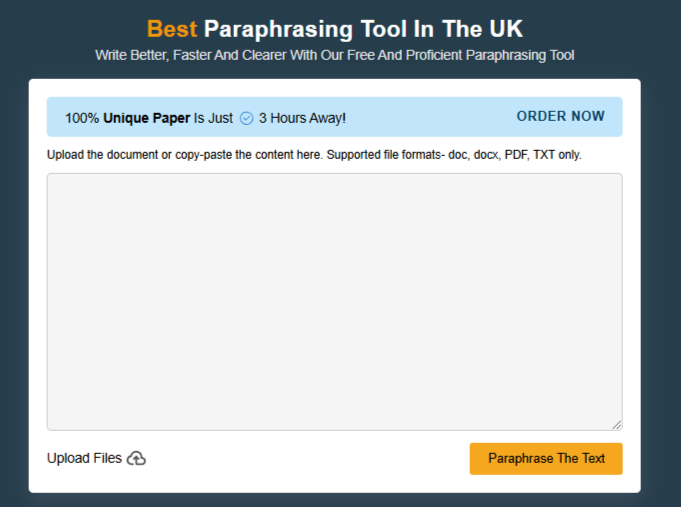Grab the textarea resize handle corner
This screenshot has width=681, height=507.
617,425
